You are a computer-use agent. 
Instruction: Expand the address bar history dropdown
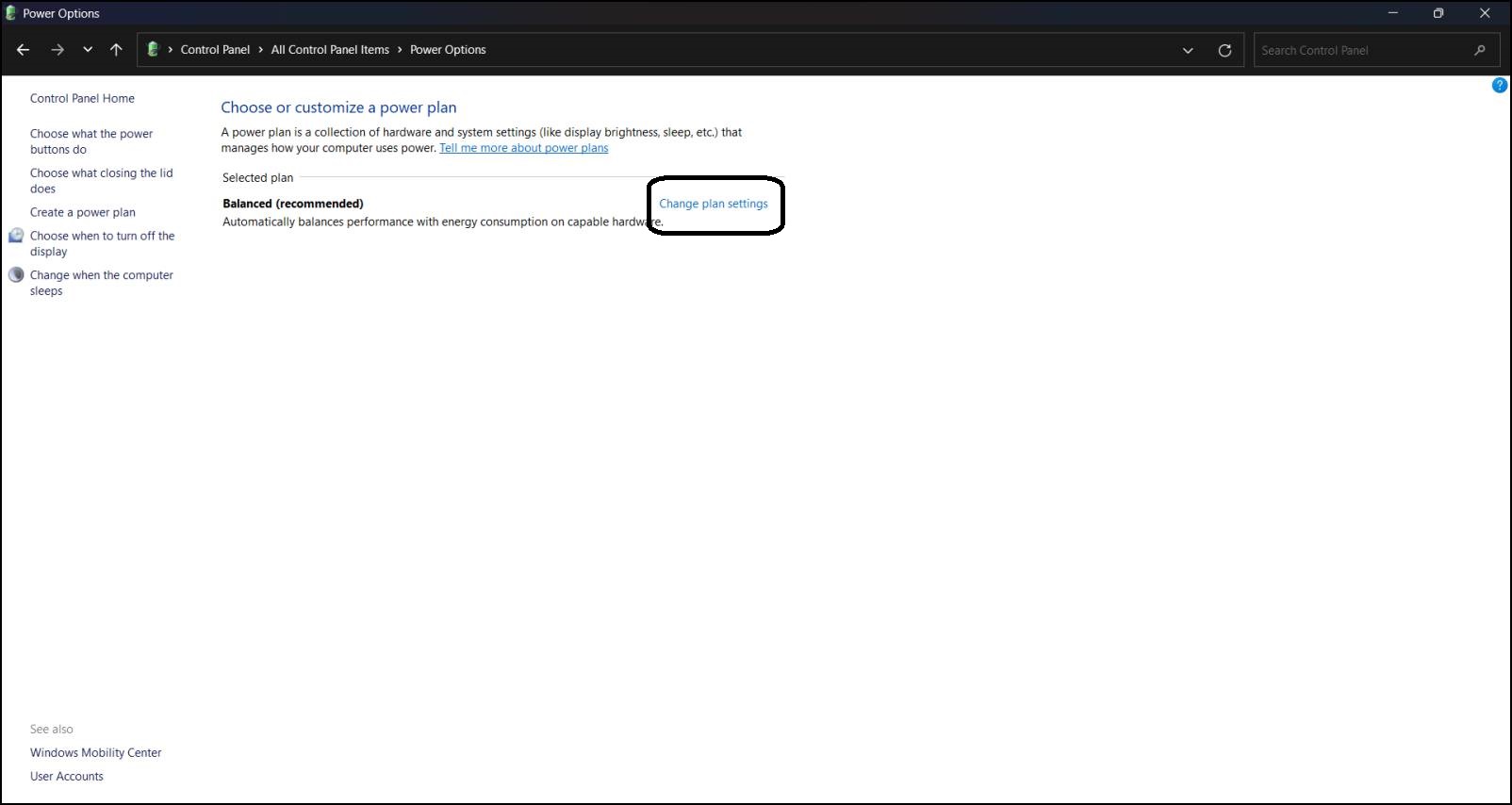(1188, 51)
